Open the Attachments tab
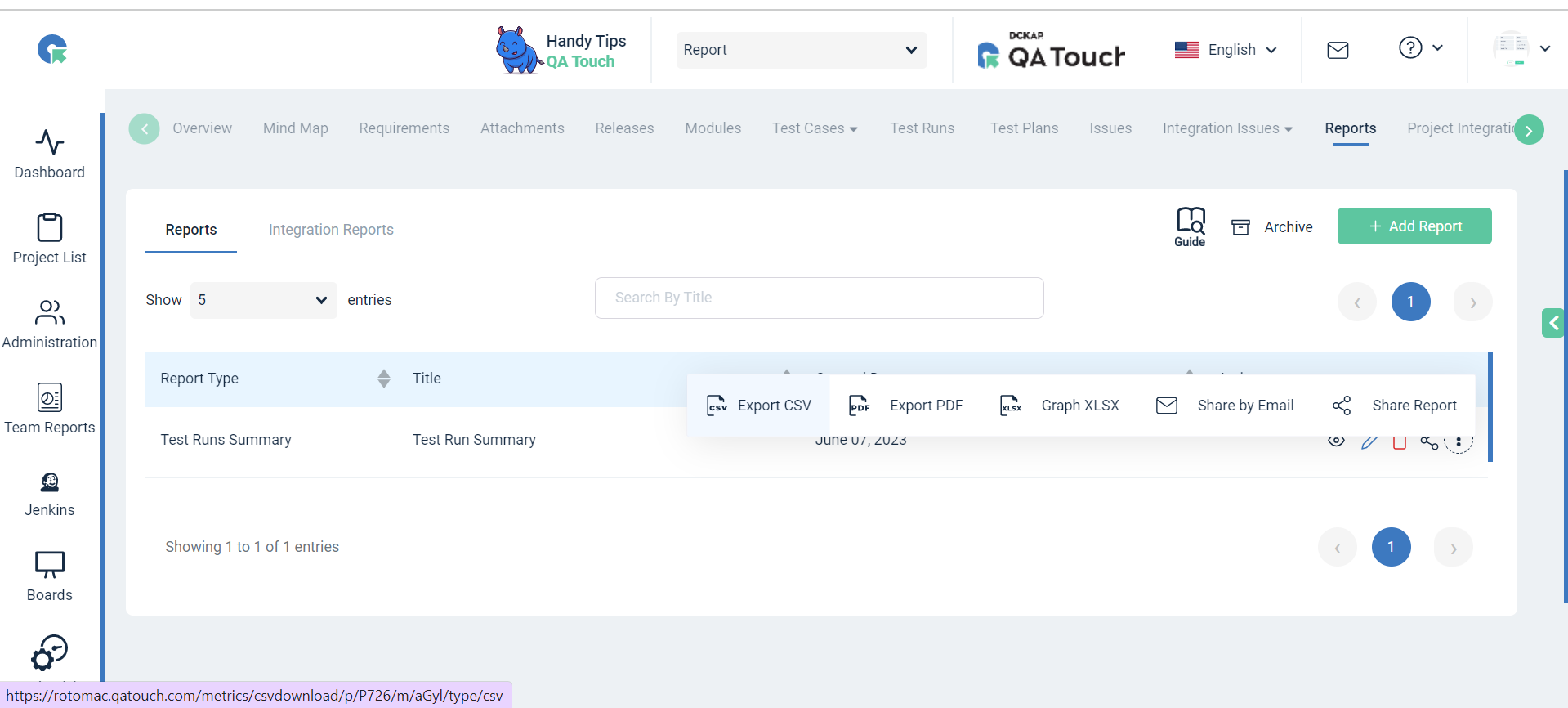Screen dimensions: 1568x708 click(x=522, y=128)
